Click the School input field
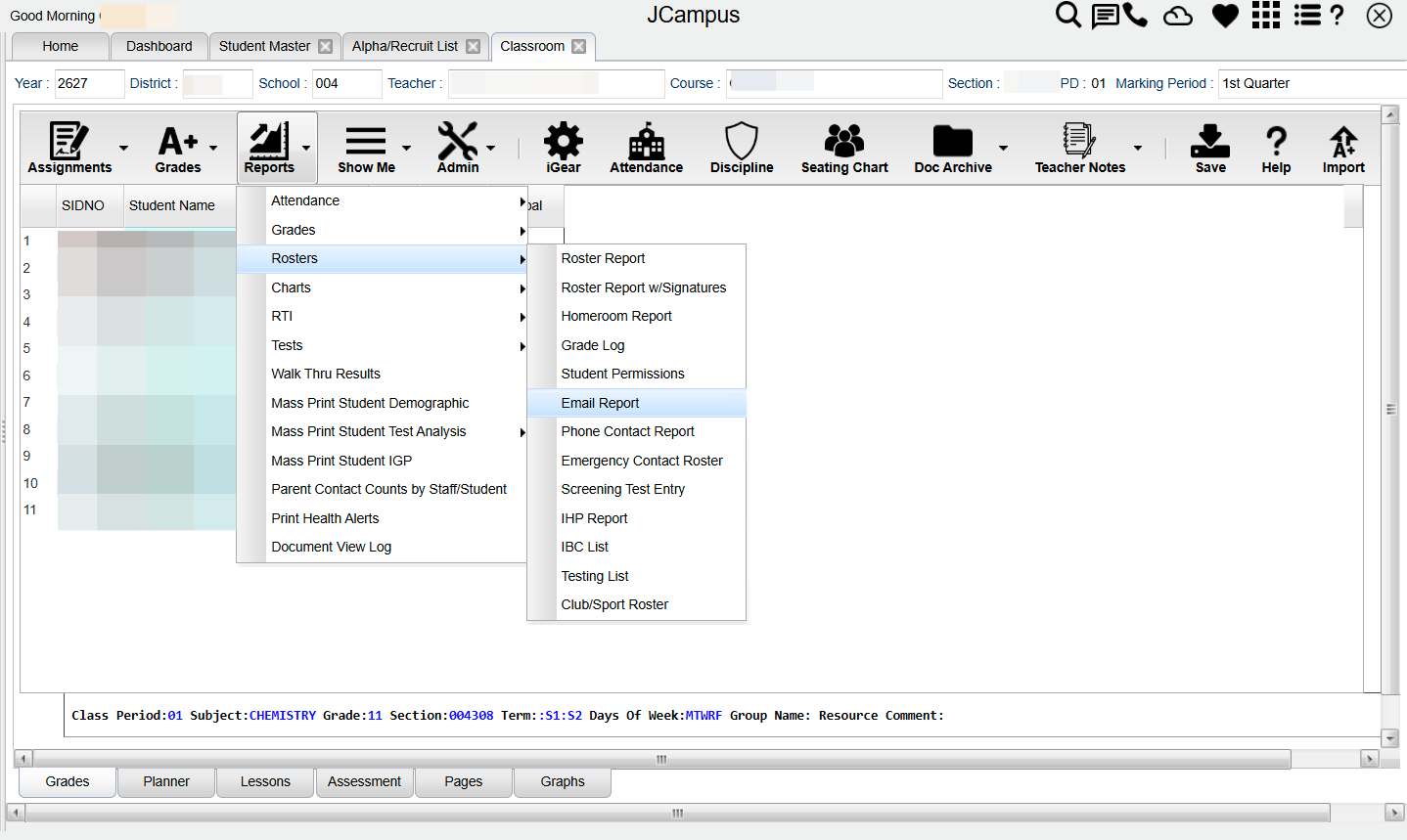1407x840 pixels. [346, 83]
